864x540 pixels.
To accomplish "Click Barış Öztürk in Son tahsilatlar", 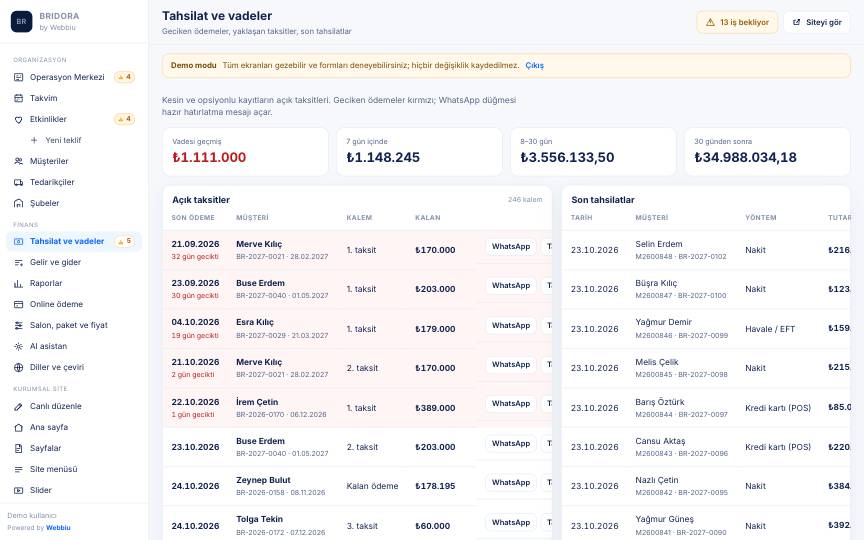I will click(660, 402).
